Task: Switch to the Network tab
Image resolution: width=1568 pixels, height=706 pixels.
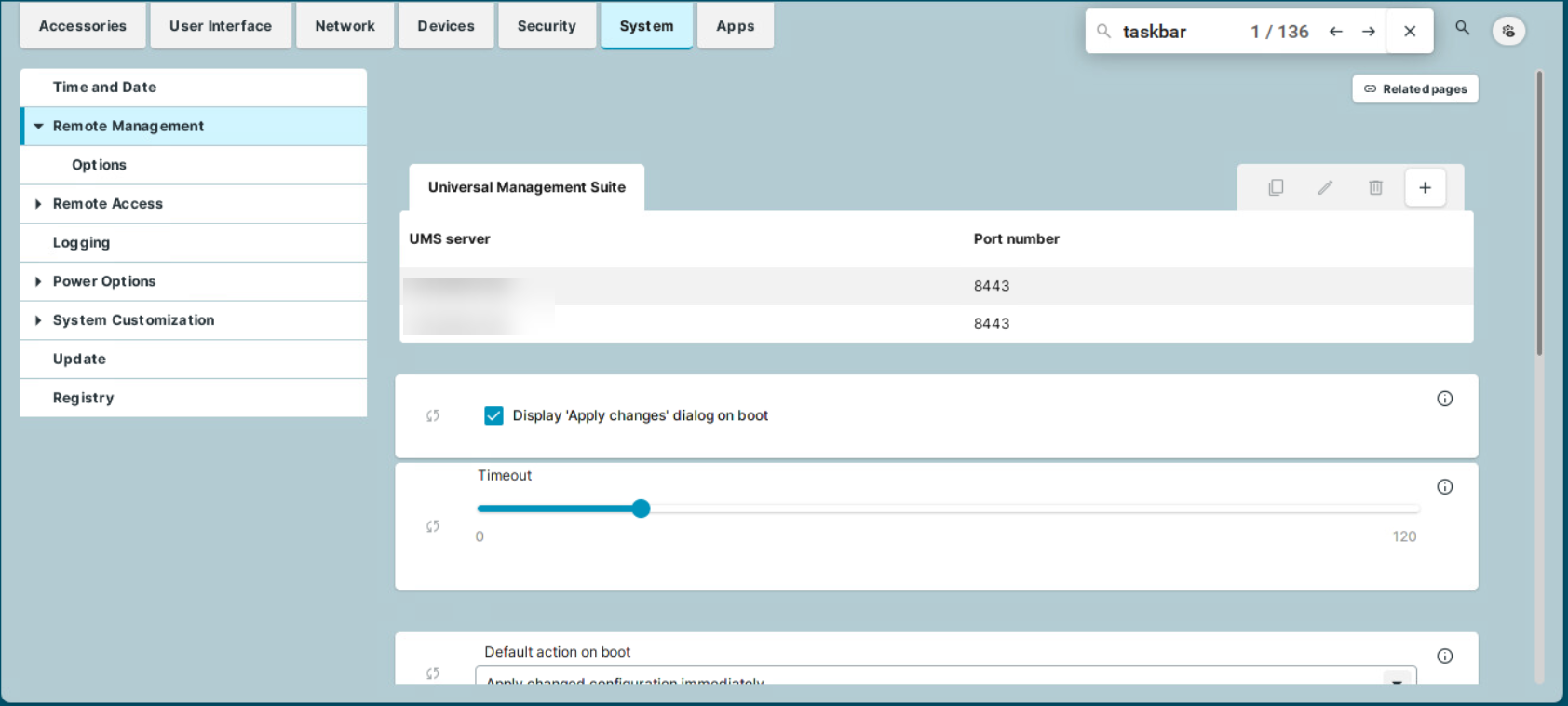Action: coord(345,26)
